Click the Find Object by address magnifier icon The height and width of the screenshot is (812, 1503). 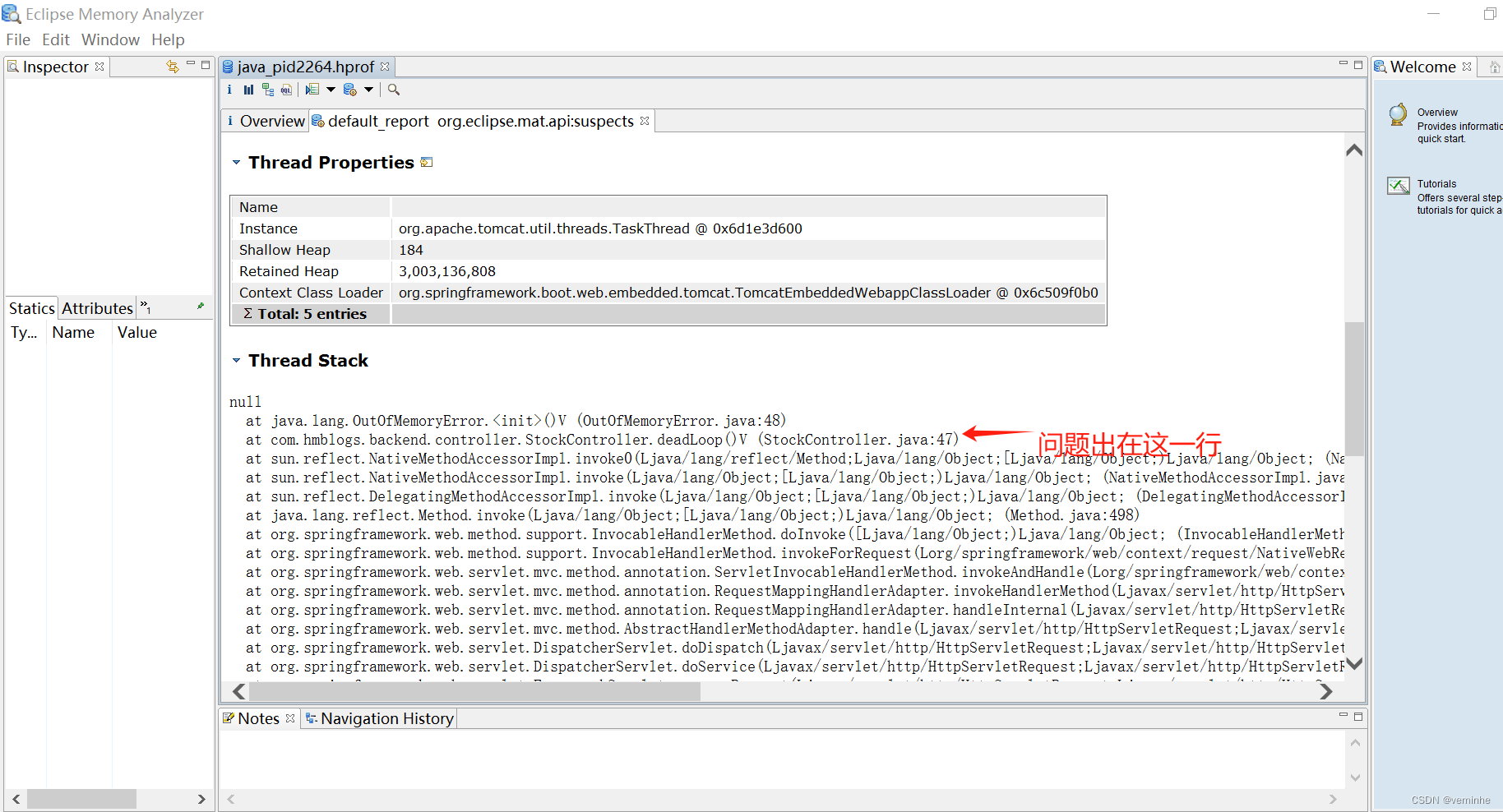pyautogui.click(x=394, y=90)
